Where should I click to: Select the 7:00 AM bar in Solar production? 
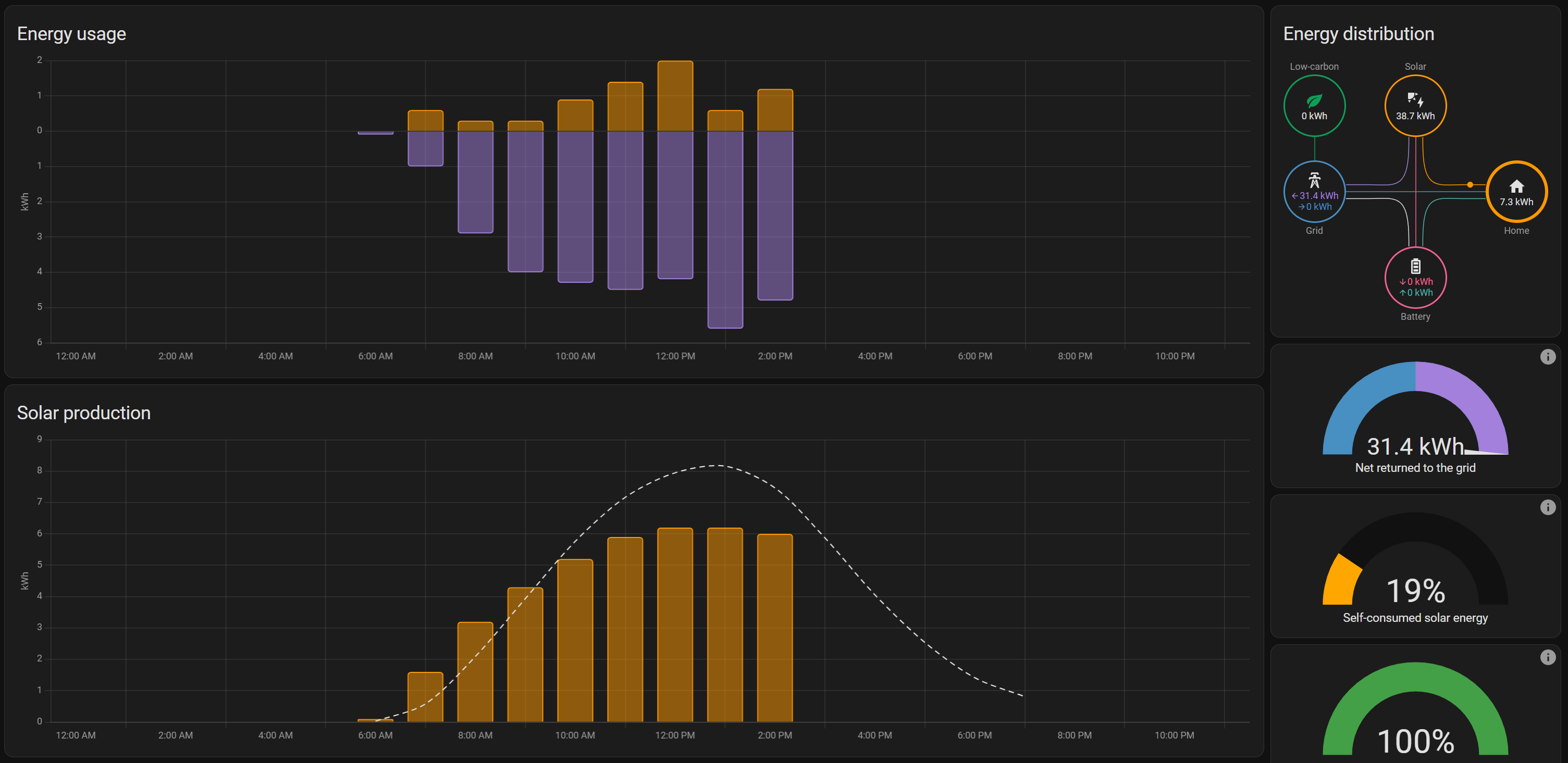click(x=425, y=697)
